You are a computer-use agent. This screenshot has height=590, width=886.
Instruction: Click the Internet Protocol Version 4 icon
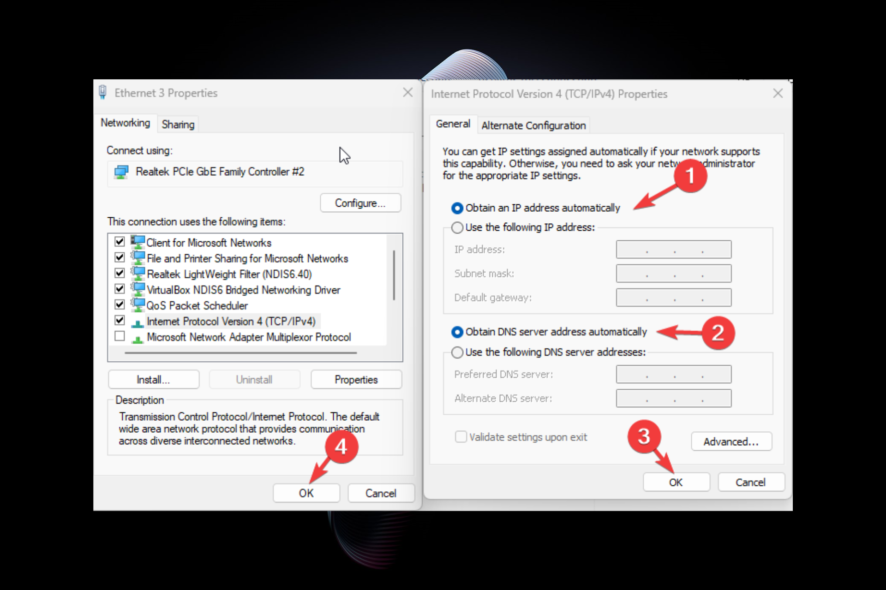137,323
